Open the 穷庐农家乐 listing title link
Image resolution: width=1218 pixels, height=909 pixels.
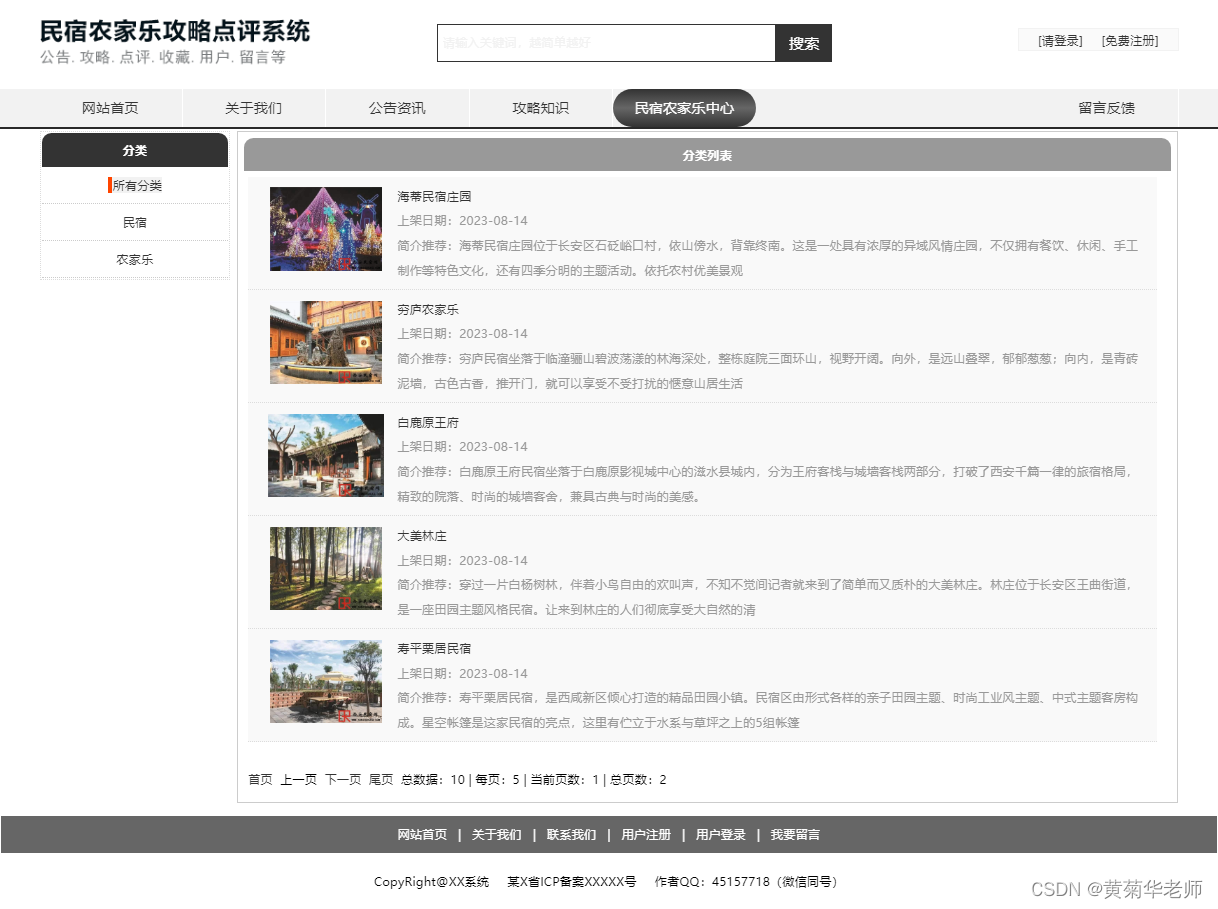[430, 309]
